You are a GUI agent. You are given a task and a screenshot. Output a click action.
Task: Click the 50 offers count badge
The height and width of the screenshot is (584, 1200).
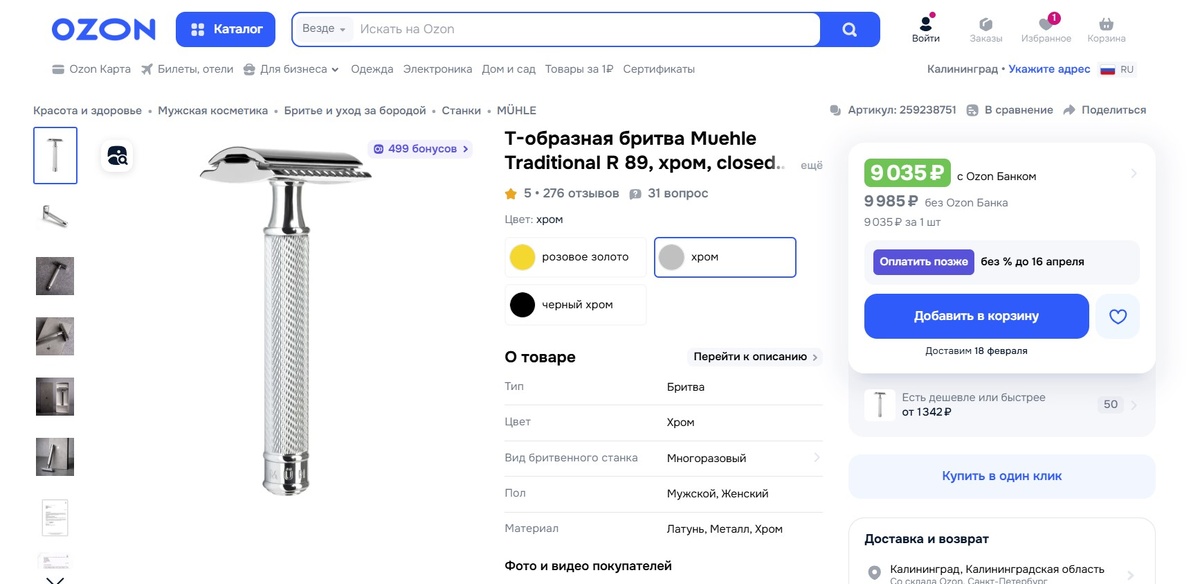coord(1110,404)
